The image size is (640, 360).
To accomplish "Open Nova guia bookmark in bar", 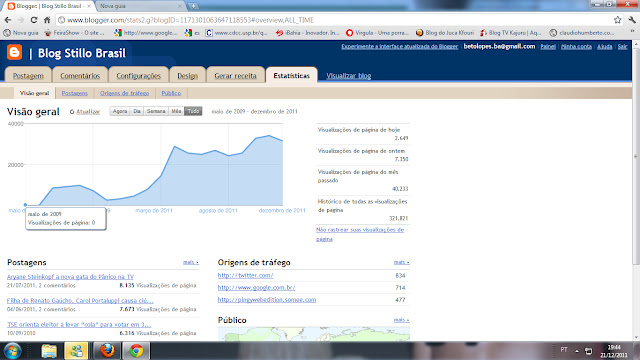I will click(x=21, y=33).
